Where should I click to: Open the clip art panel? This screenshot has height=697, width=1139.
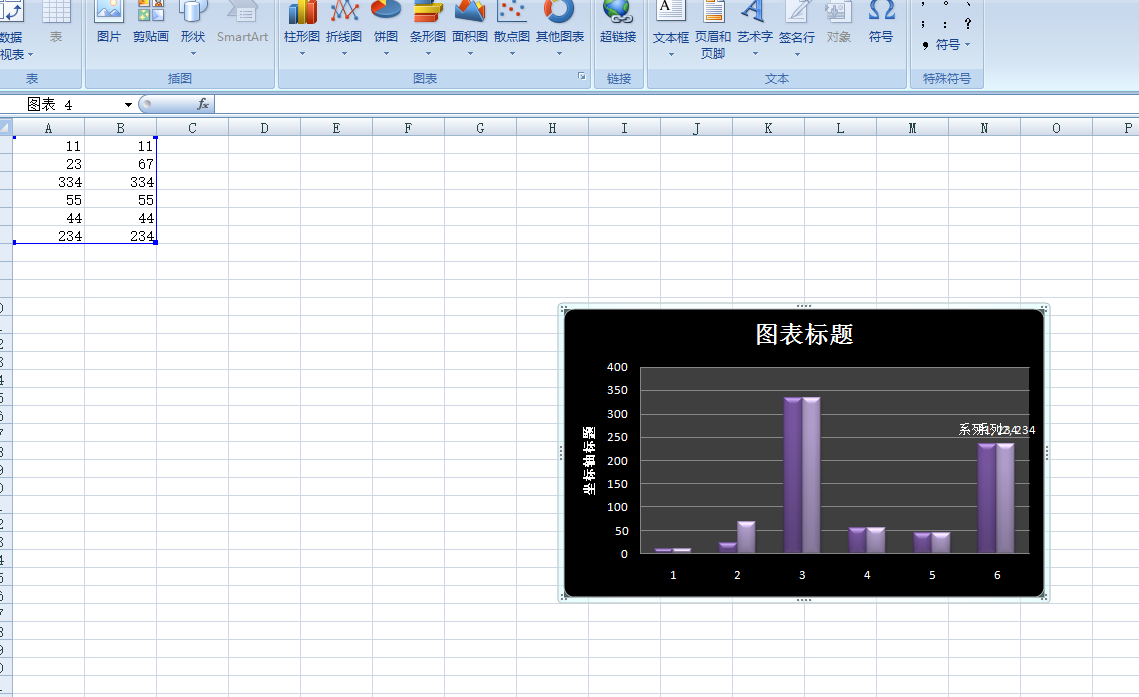click(x=150, y=23)
